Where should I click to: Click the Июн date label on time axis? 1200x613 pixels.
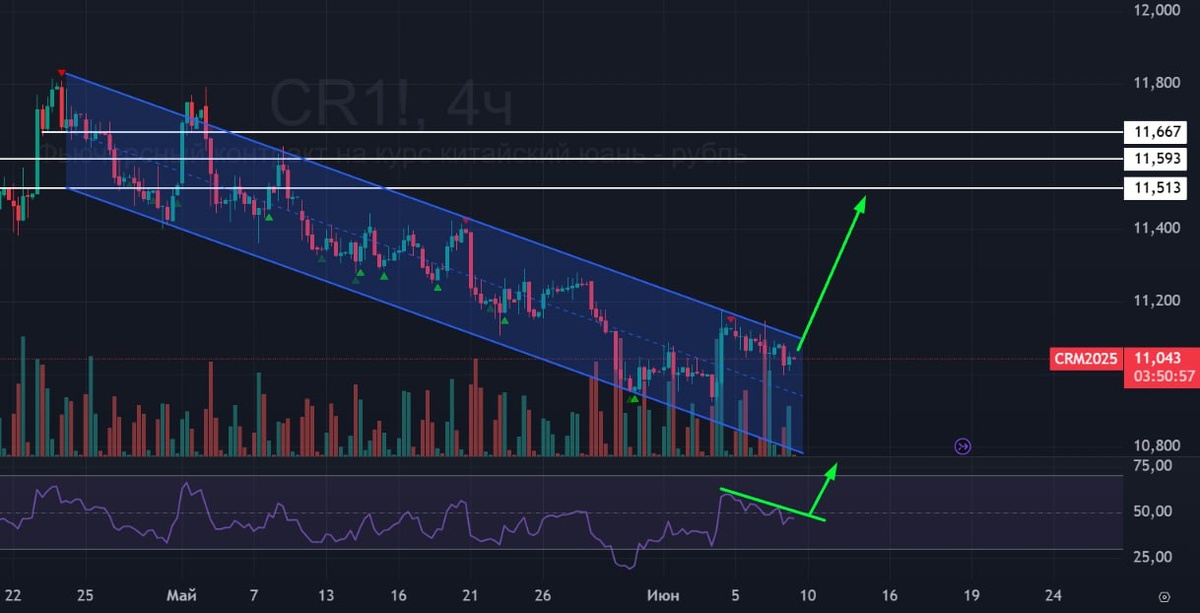pos(662,596)
